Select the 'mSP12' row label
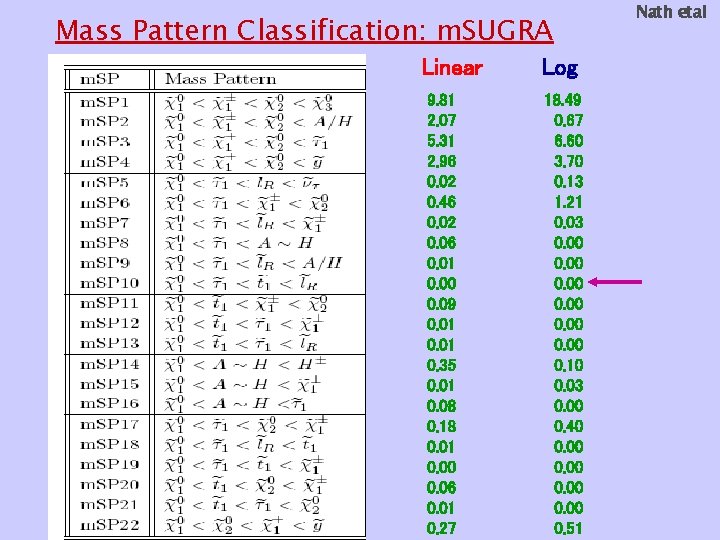This screenshot has height=540, width=720. [109, 324]
